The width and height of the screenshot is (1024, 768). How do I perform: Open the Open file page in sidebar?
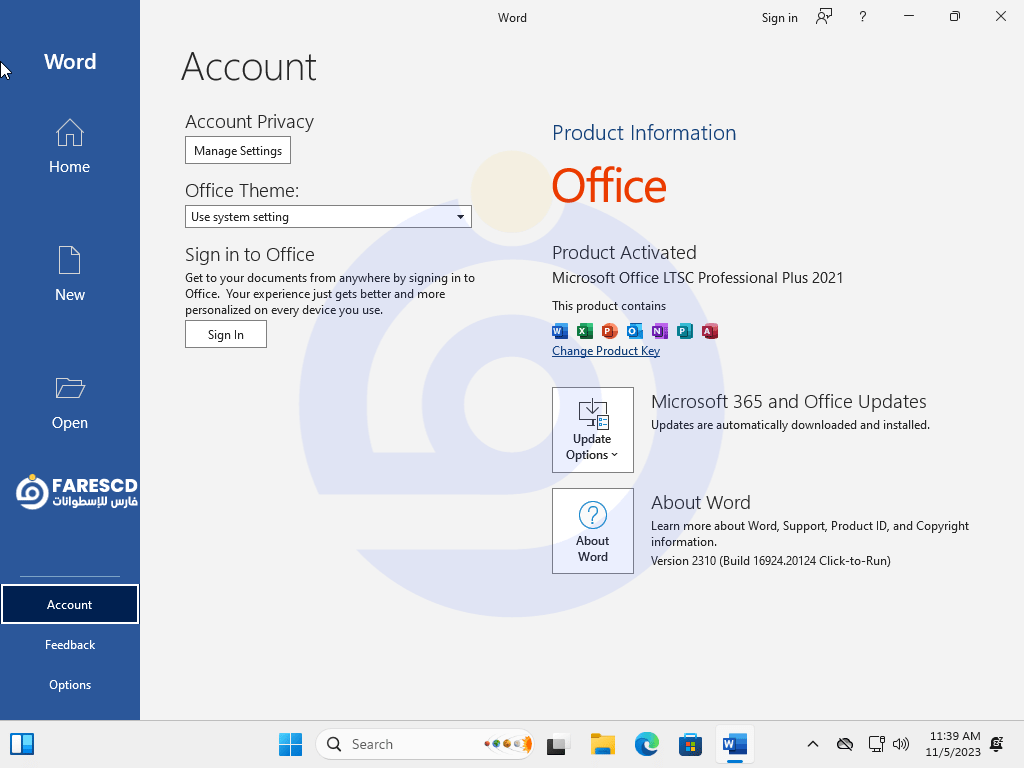69,403
